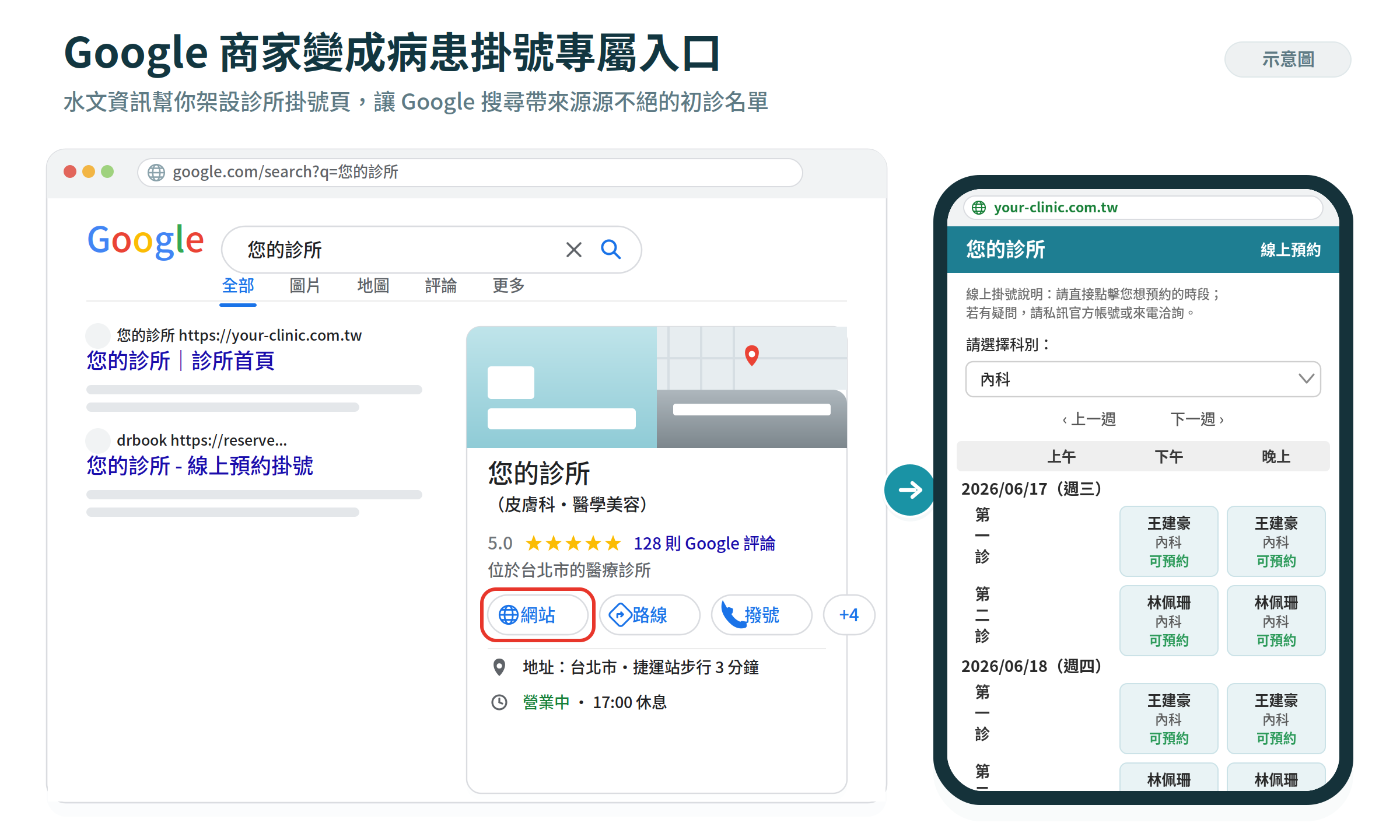This screenshot has width=1400, height=840.
Task: Click the Google logo
Action: click(x=146, y=241)
